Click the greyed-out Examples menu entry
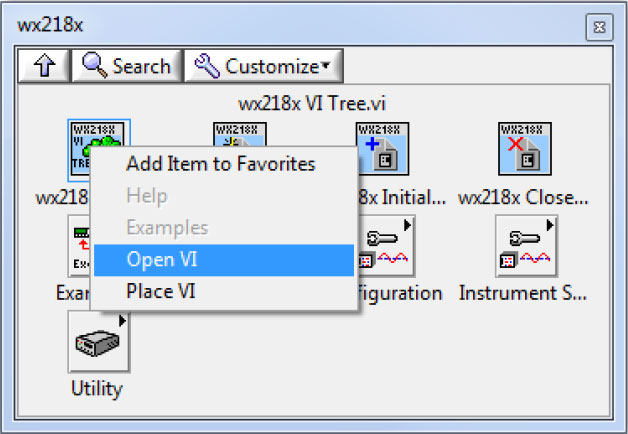Image resolution: width=628 pixels, height=434 pixels. pyautogui.click(x=167, y=228)
